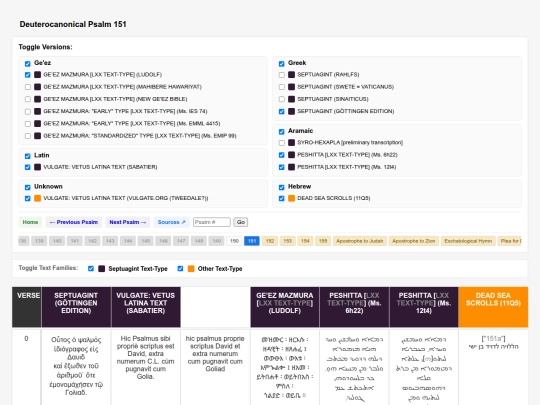This screenshot has width=540, height=405.
Task: Select the active Psalm 151 tab
Action: [252, 241]
